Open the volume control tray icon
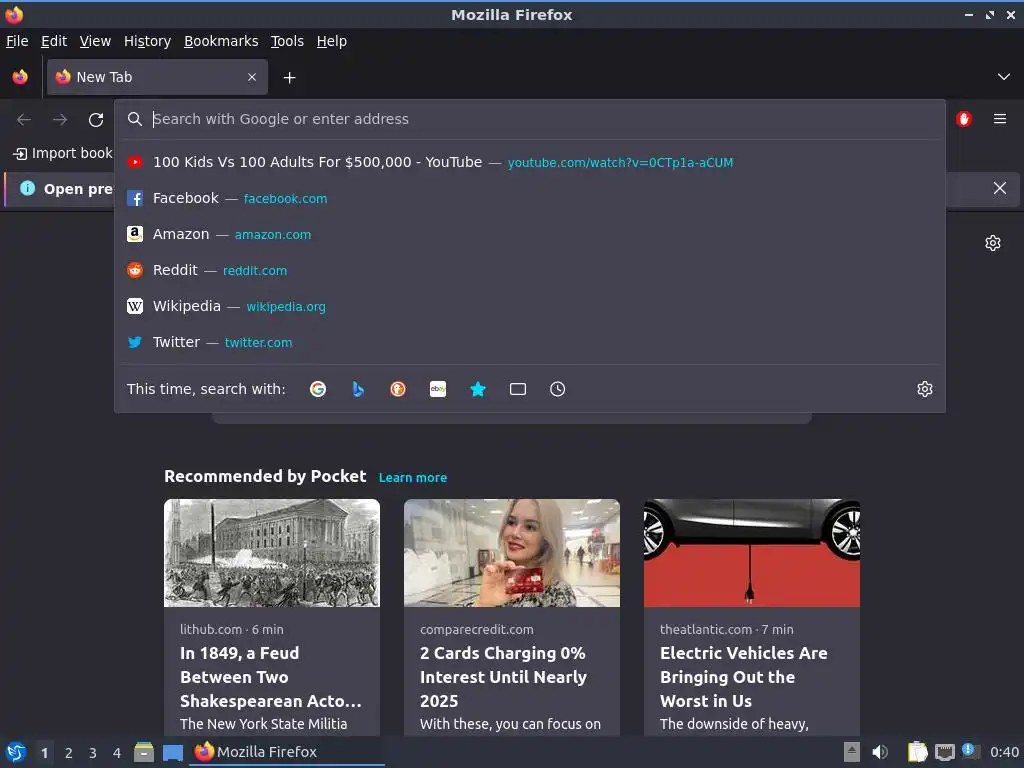Viewport: 1024px width, 768px height. 880,752
